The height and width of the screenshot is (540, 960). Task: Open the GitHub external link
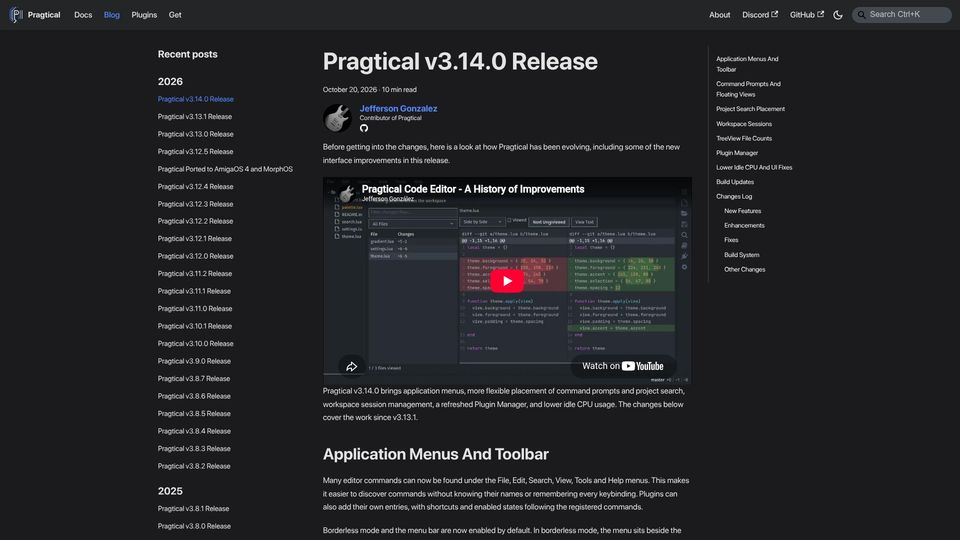click(806, 15)
